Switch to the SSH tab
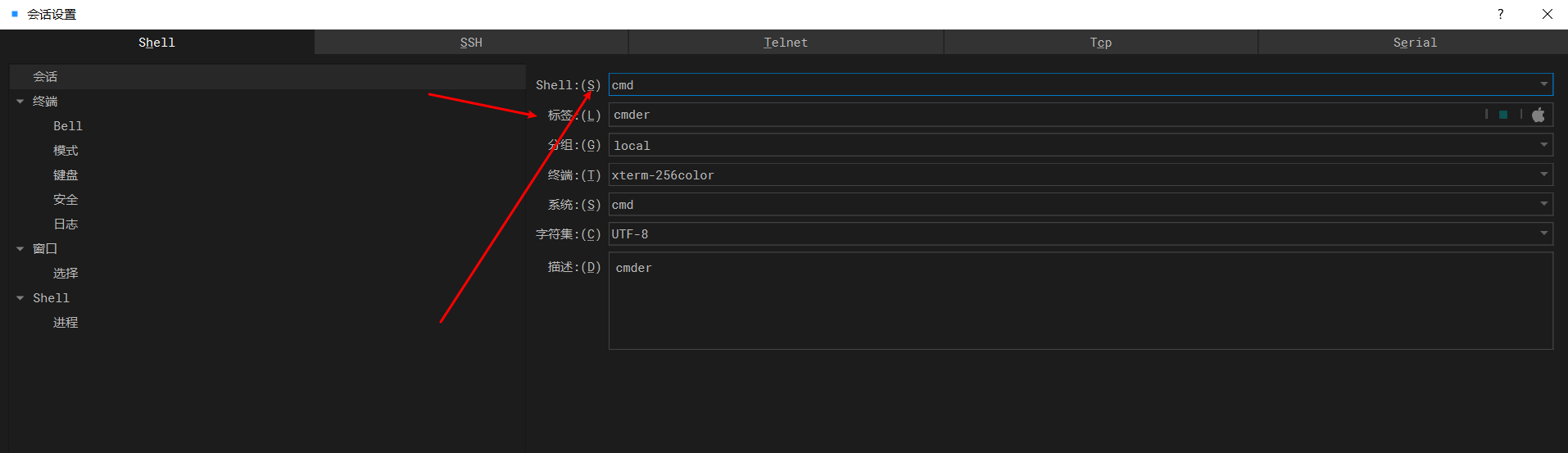This screenshot has width=1568, height=453. pyautogui.click(x=471, y=43)
